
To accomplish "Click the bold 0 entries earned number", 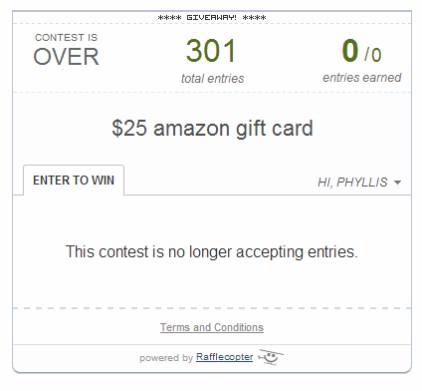I will [350, 50].
